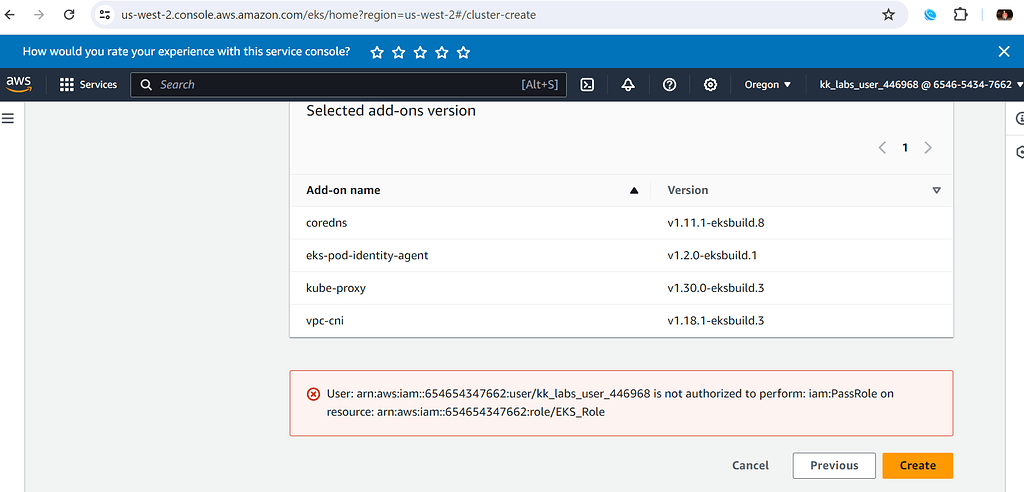Sort by Version column arrow
Viewport: 1024px width, 492px height.
936,190
